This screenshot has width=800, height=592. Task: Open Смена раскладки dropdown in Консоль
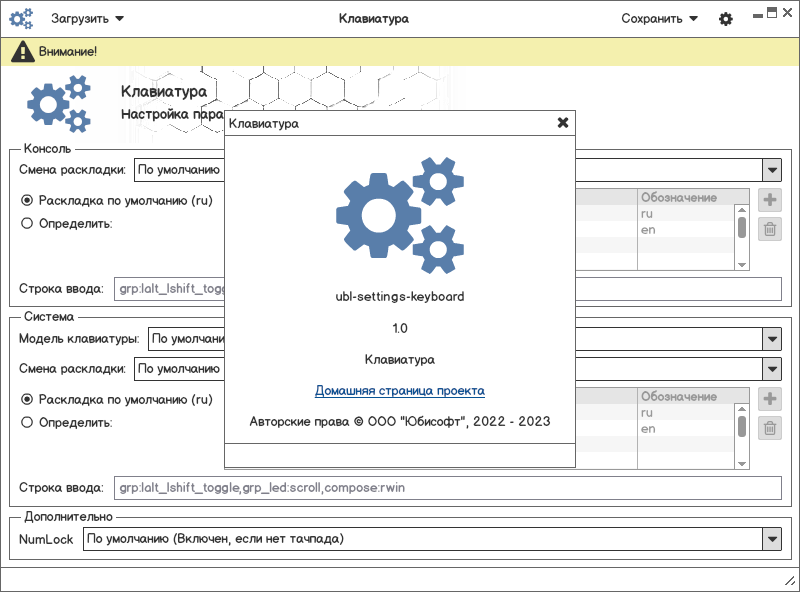771,169
